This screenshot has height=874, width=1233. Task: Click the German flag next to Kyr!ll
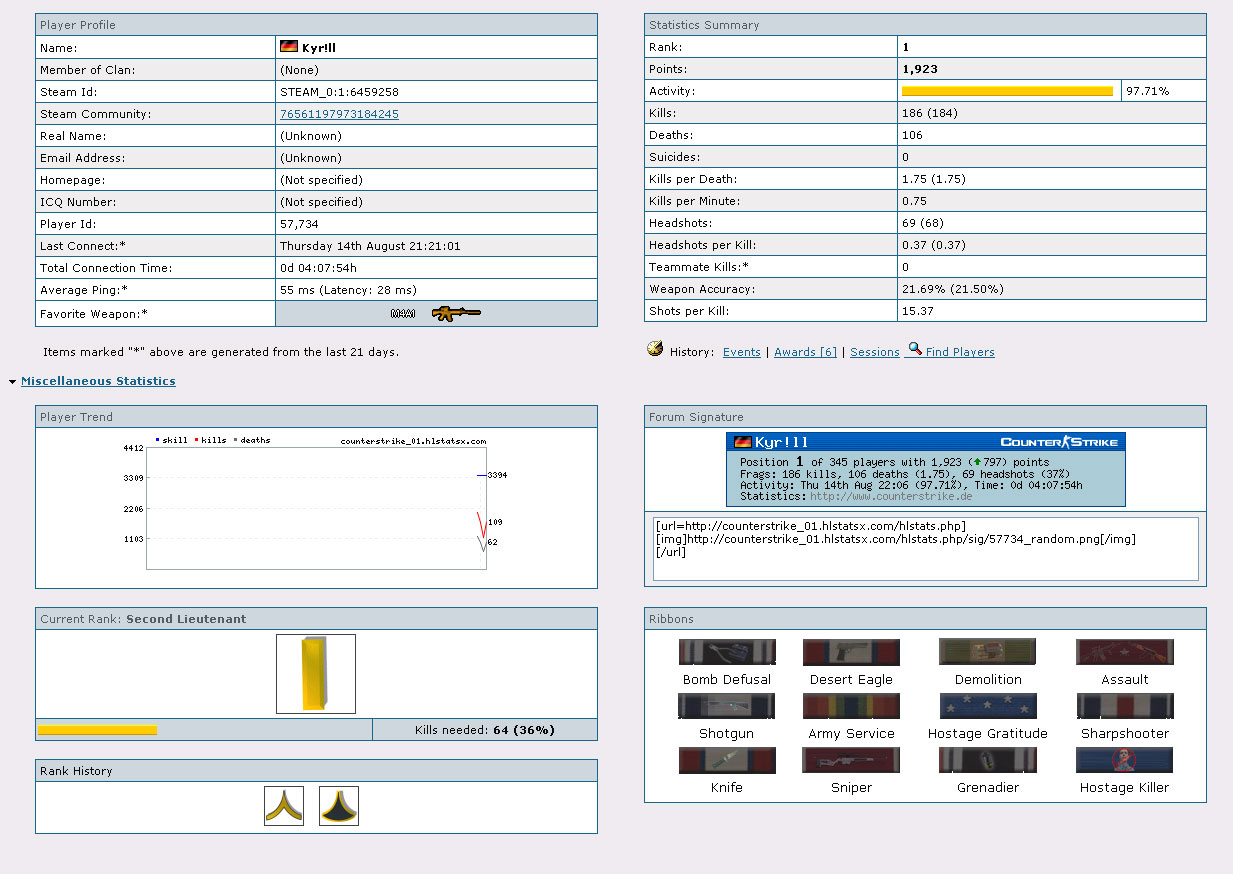(x=289, y=47)
